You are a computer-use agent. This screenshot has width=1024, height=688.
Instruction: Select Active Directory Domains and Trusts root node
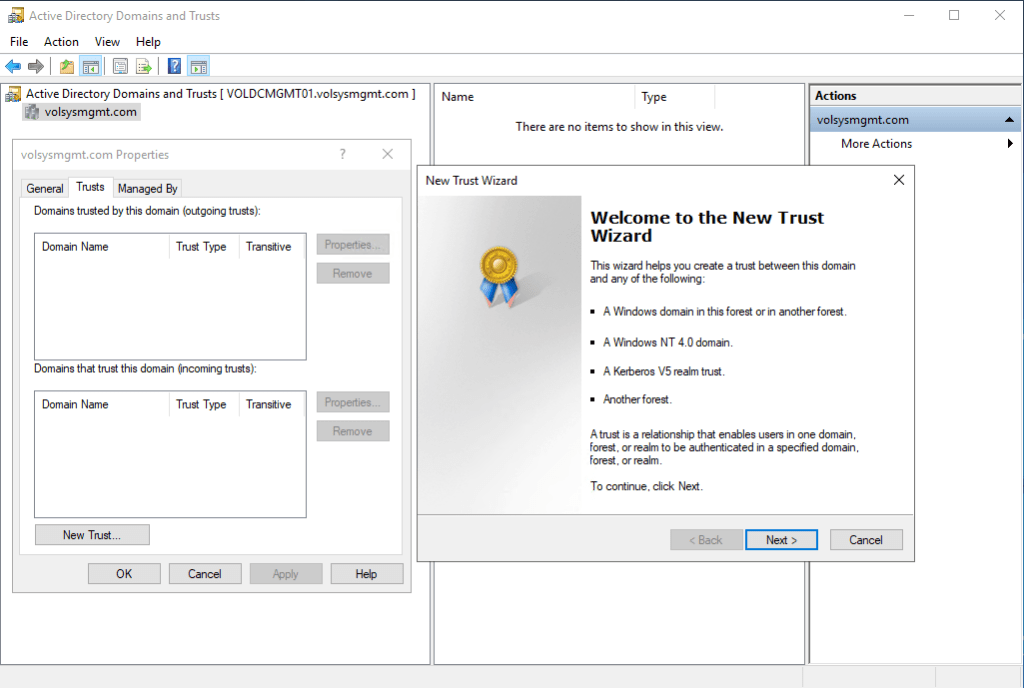pos(120,94)
